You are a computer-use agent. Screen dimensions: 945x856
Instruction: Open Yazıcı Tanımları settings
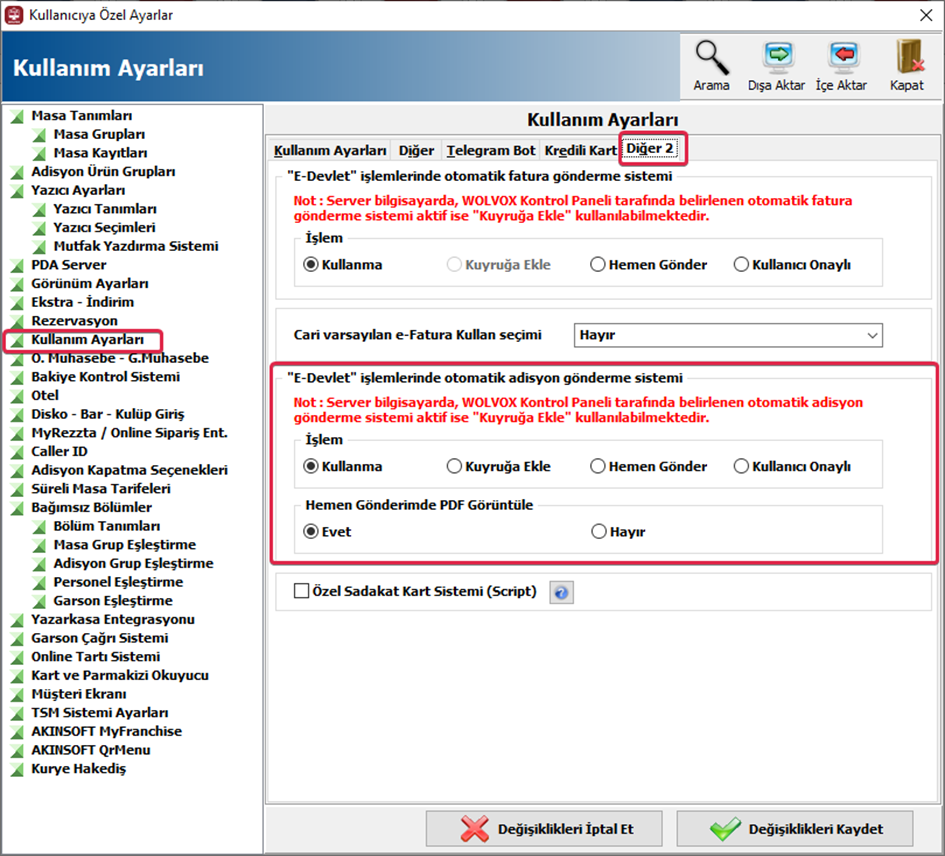(105, 209)
